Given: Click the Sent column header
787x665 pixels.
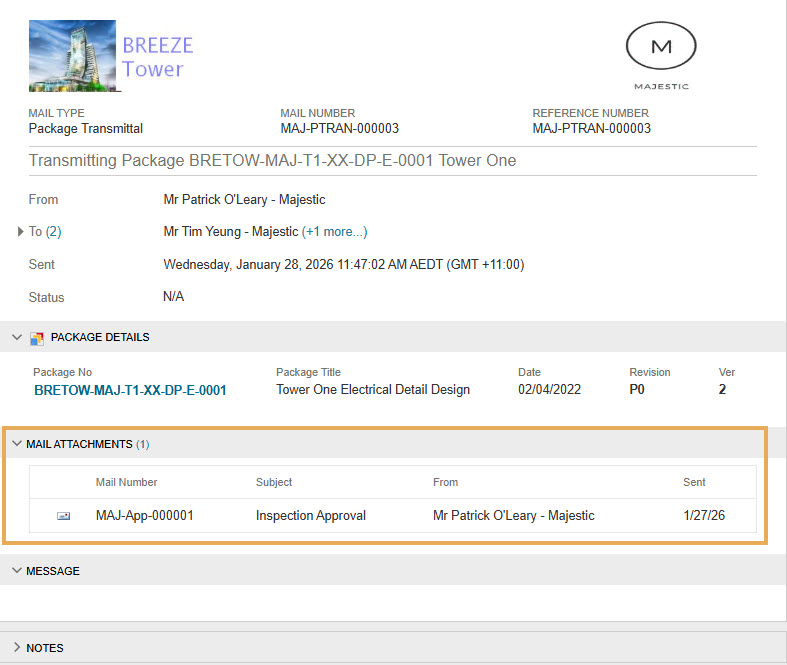Looking at the screenshot, I should coord(694,482).
